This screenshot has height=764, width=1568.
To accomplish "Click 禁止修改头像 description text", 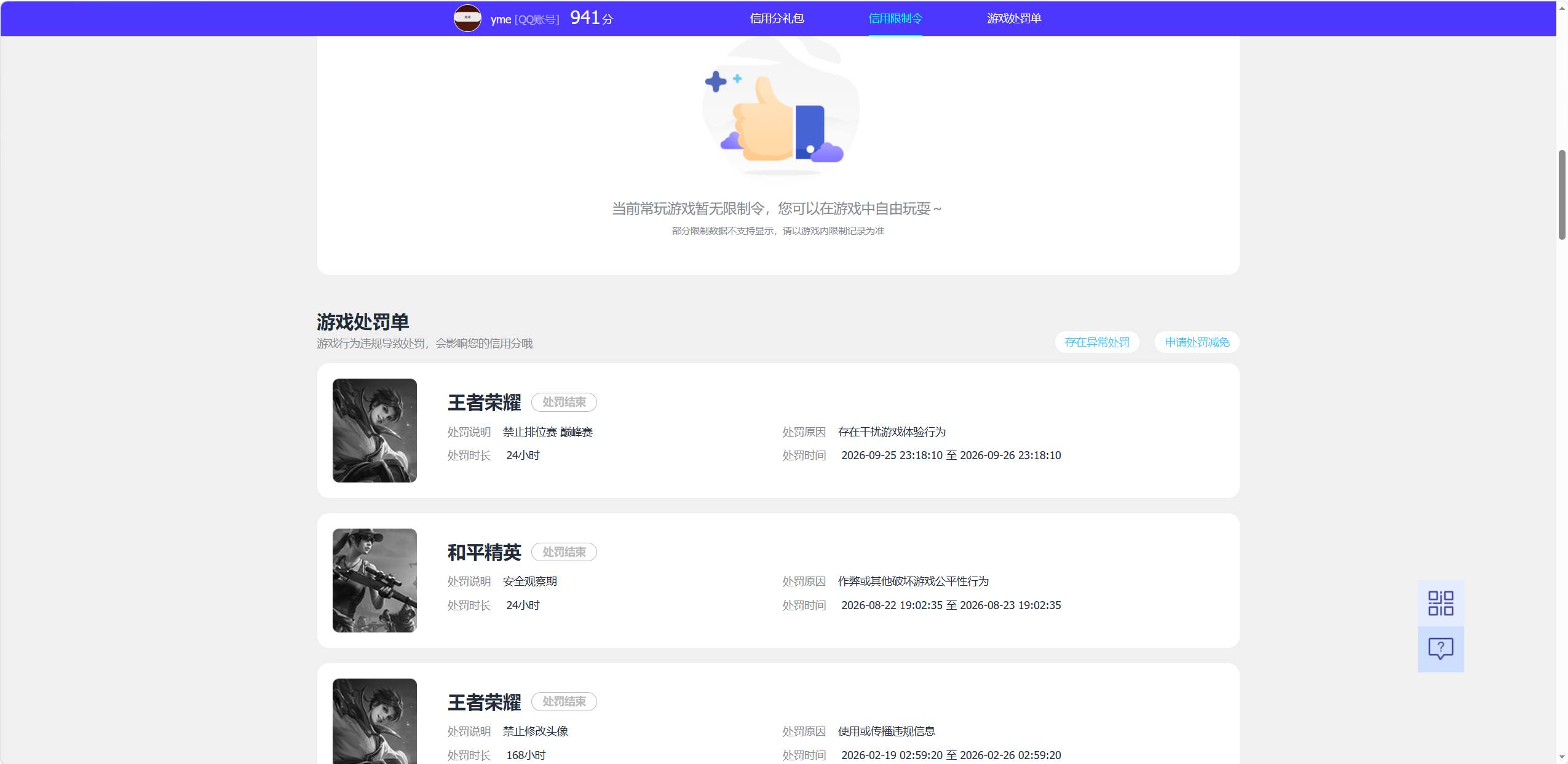I will click(535, 731).
